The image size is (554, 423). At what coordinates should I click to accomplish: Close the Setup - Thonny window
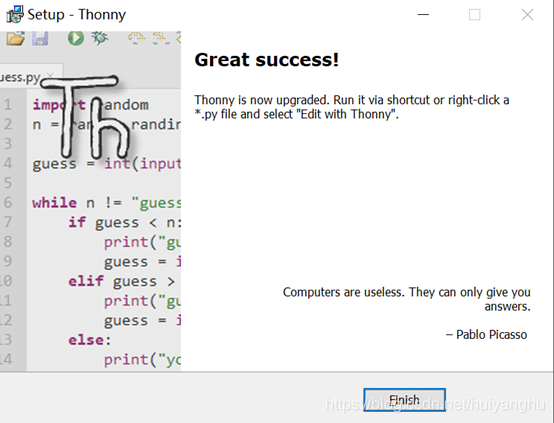click(527, 14)
